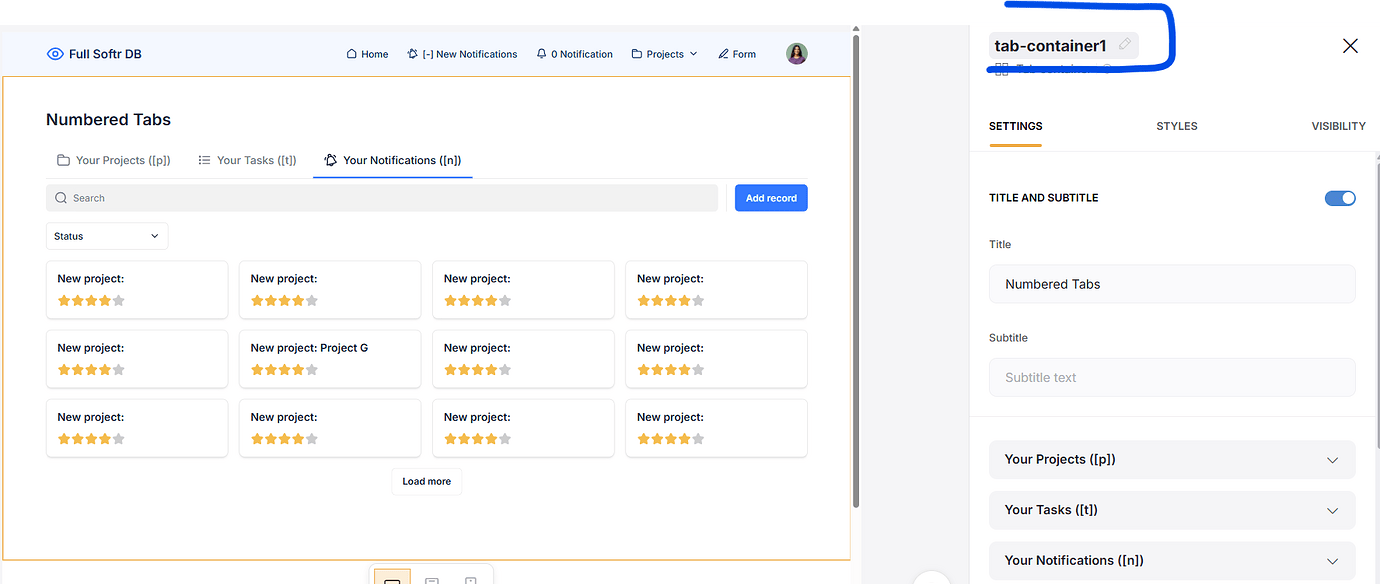Open the Status filter dropdown
1380x584 pixels.
(106, 236)
